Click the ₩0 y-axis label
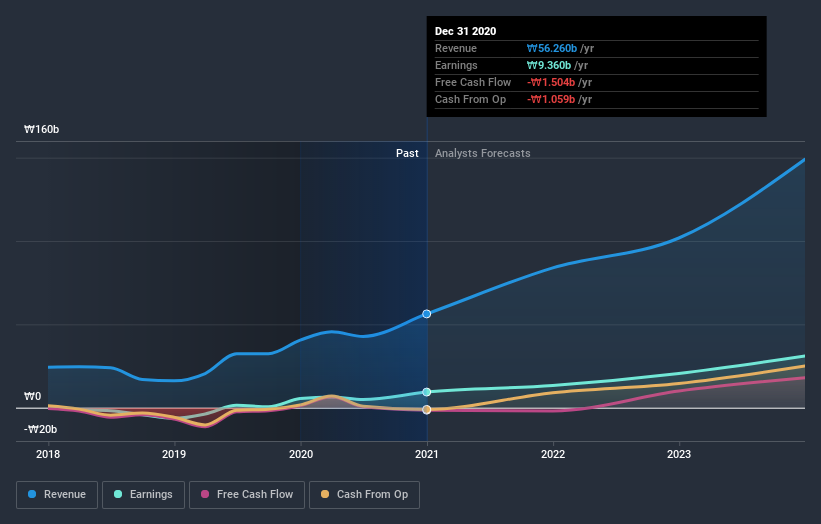Viewport: 821px width, 524px height. pos(32,396)
